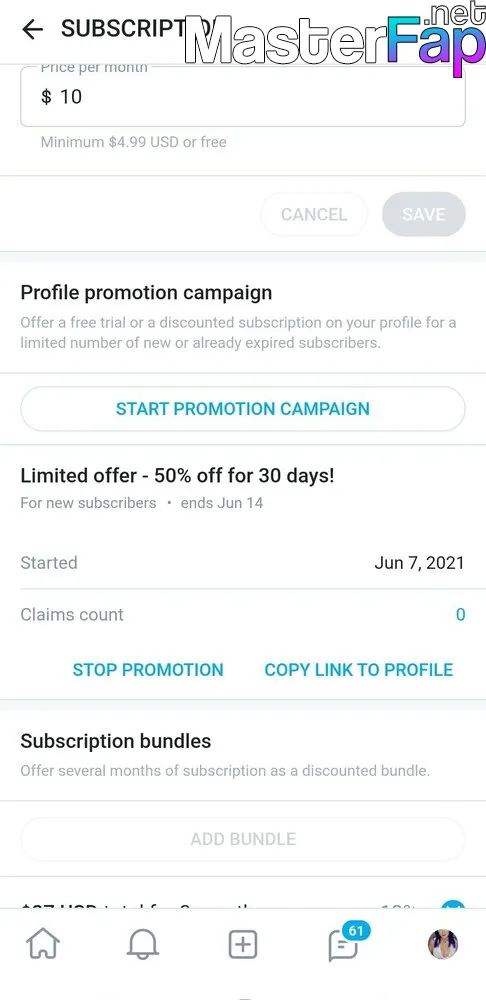This screenshot has height=1000, width=486.
Task: Tap the Profile promotion campaign heading
Action: tap(146, 293)
